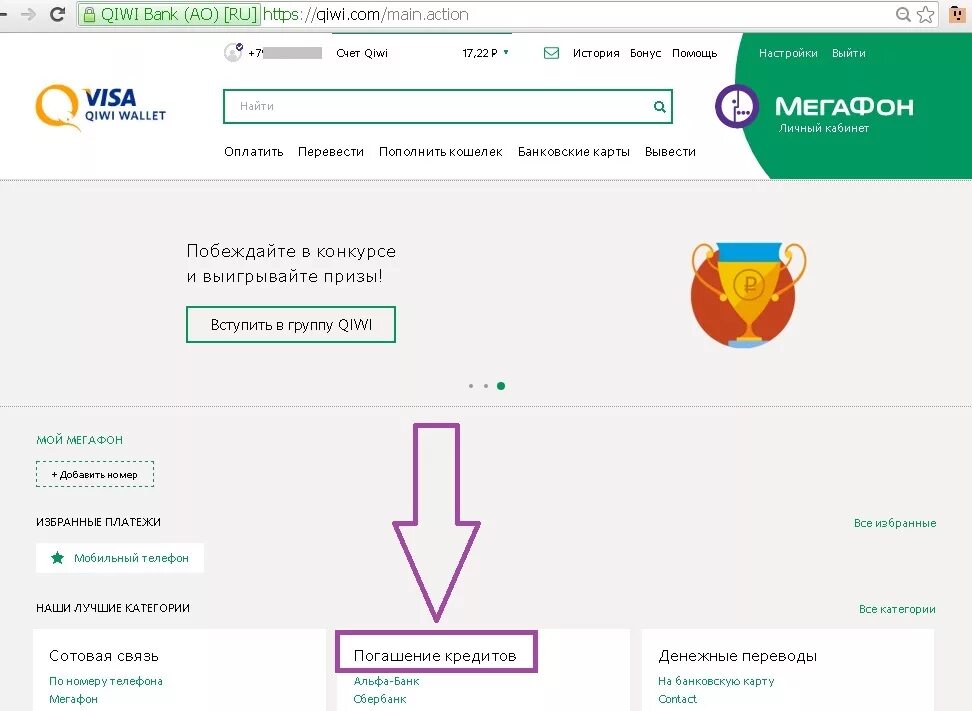The width and height of the screenshot is (972, 711).
Task: Bookmark the page with star icon
Action: pos(926,14)
